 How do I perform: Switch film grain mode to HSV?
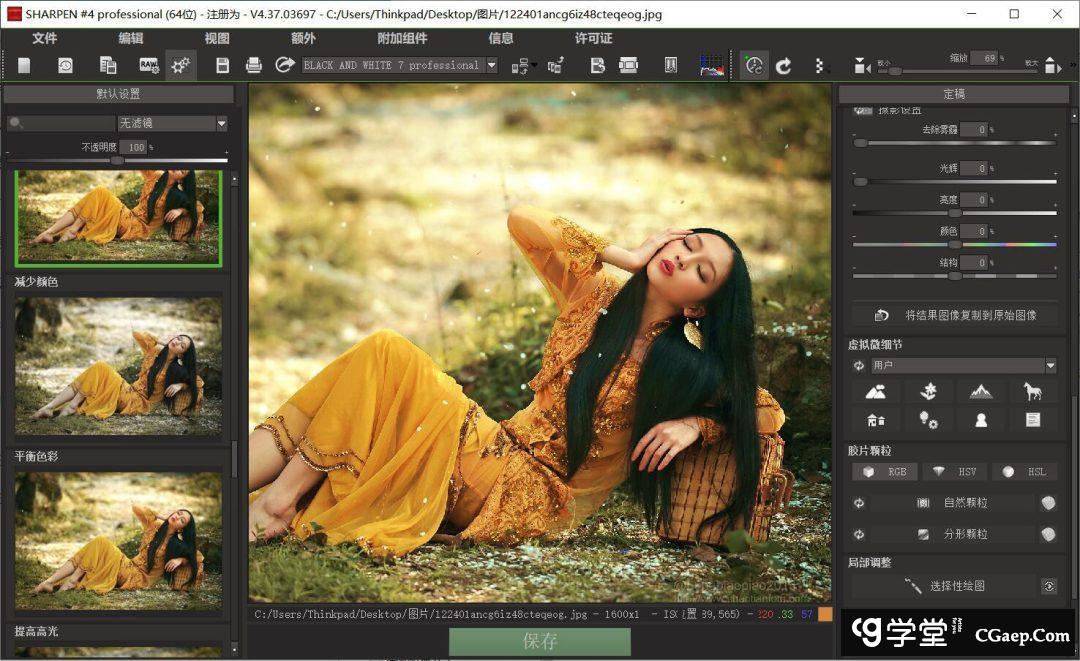[x=953, y=472]
